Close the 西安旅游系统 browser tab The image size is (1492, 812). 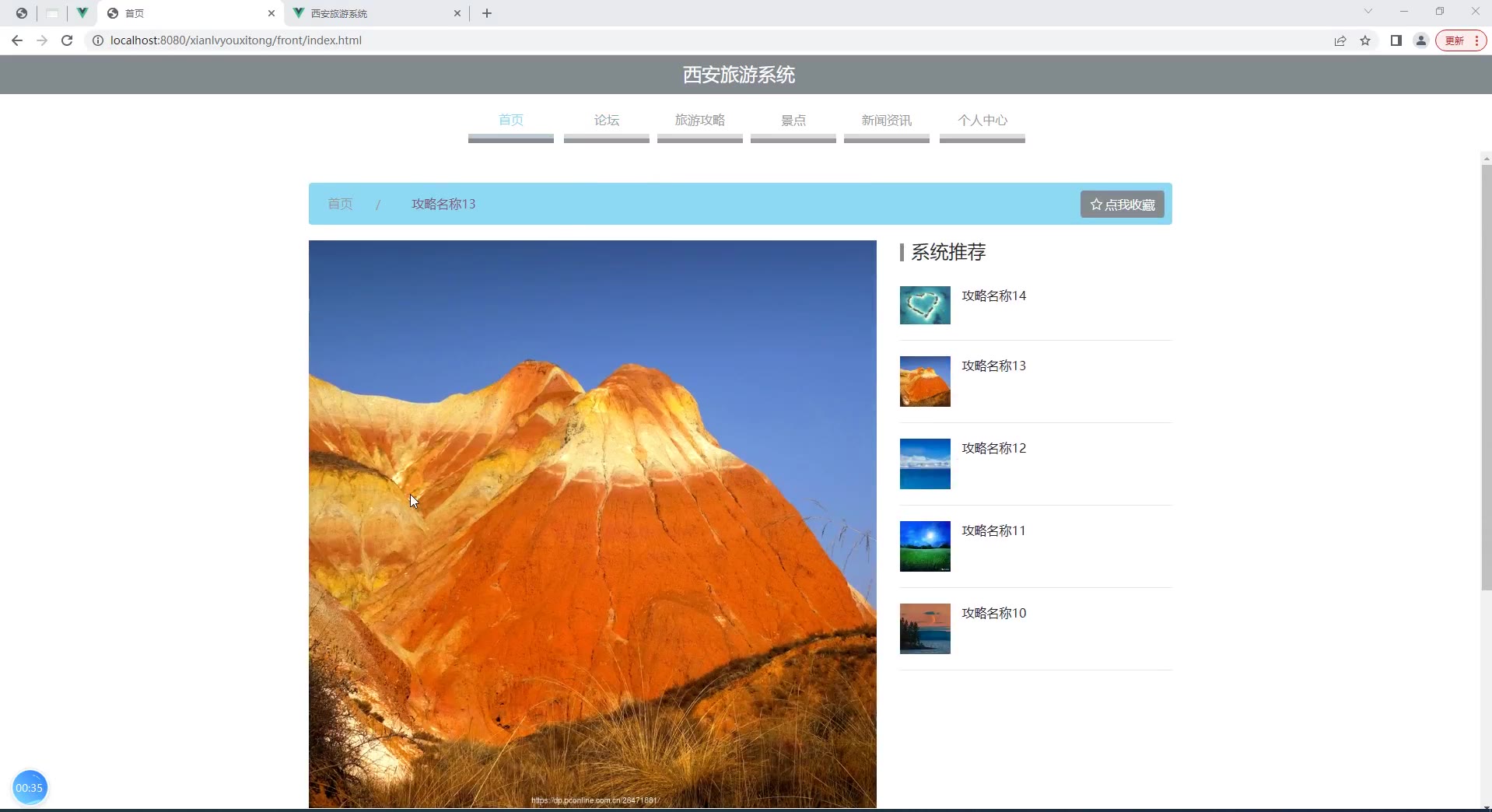(x=457, y=13)
